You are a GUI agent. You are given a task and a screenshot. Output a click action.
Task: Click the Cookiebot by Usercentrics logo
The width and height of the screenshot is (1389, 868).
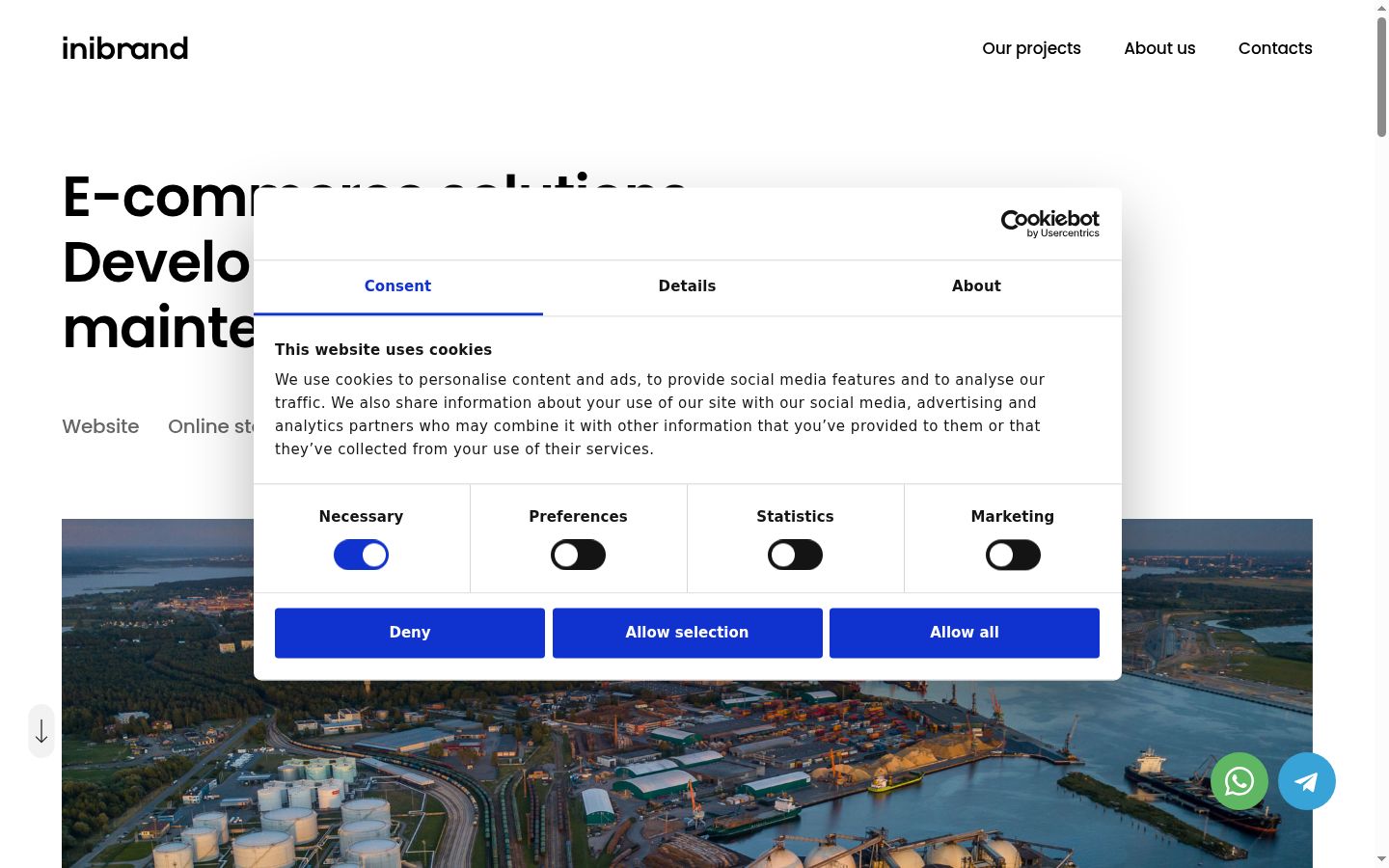(1050, 224)
